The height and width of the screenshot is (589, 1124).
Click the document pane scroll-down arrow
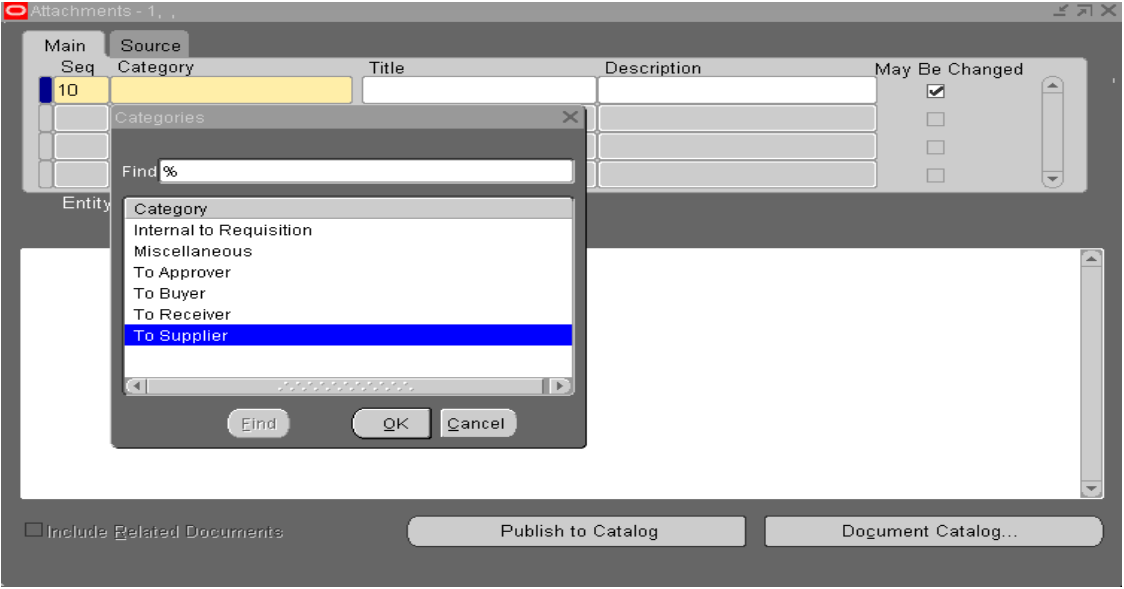coord(1092,489)
